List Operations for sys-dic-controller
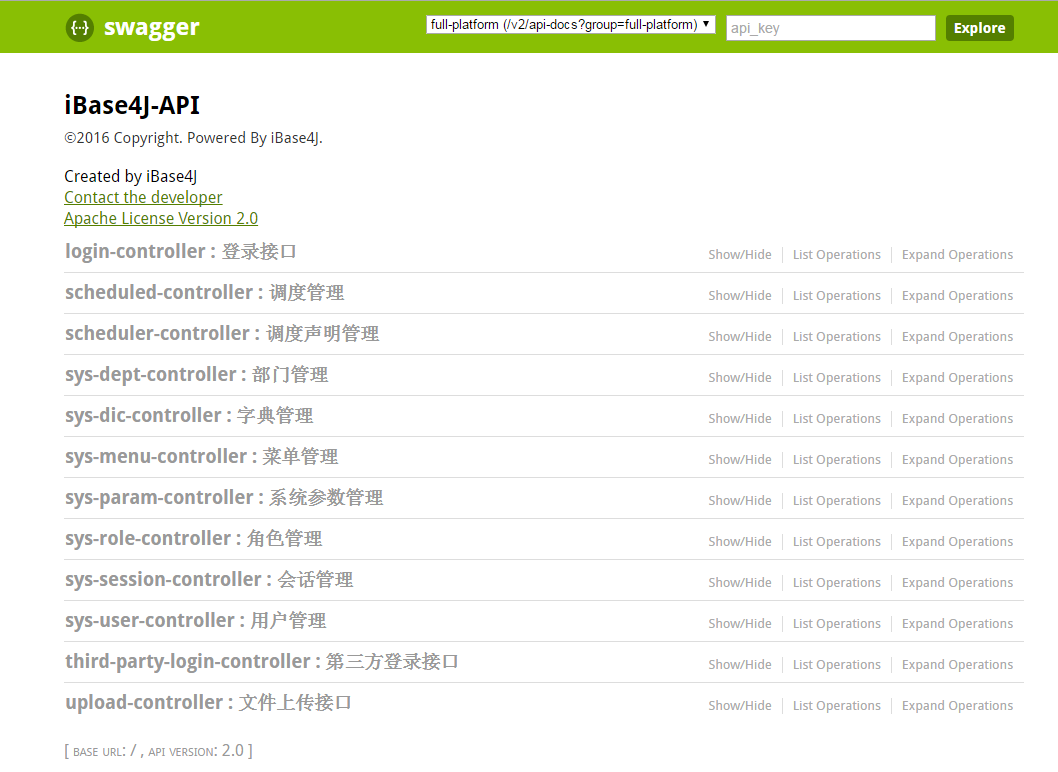Viewport: 1058px width, 772px height. (x=837, y=418)
